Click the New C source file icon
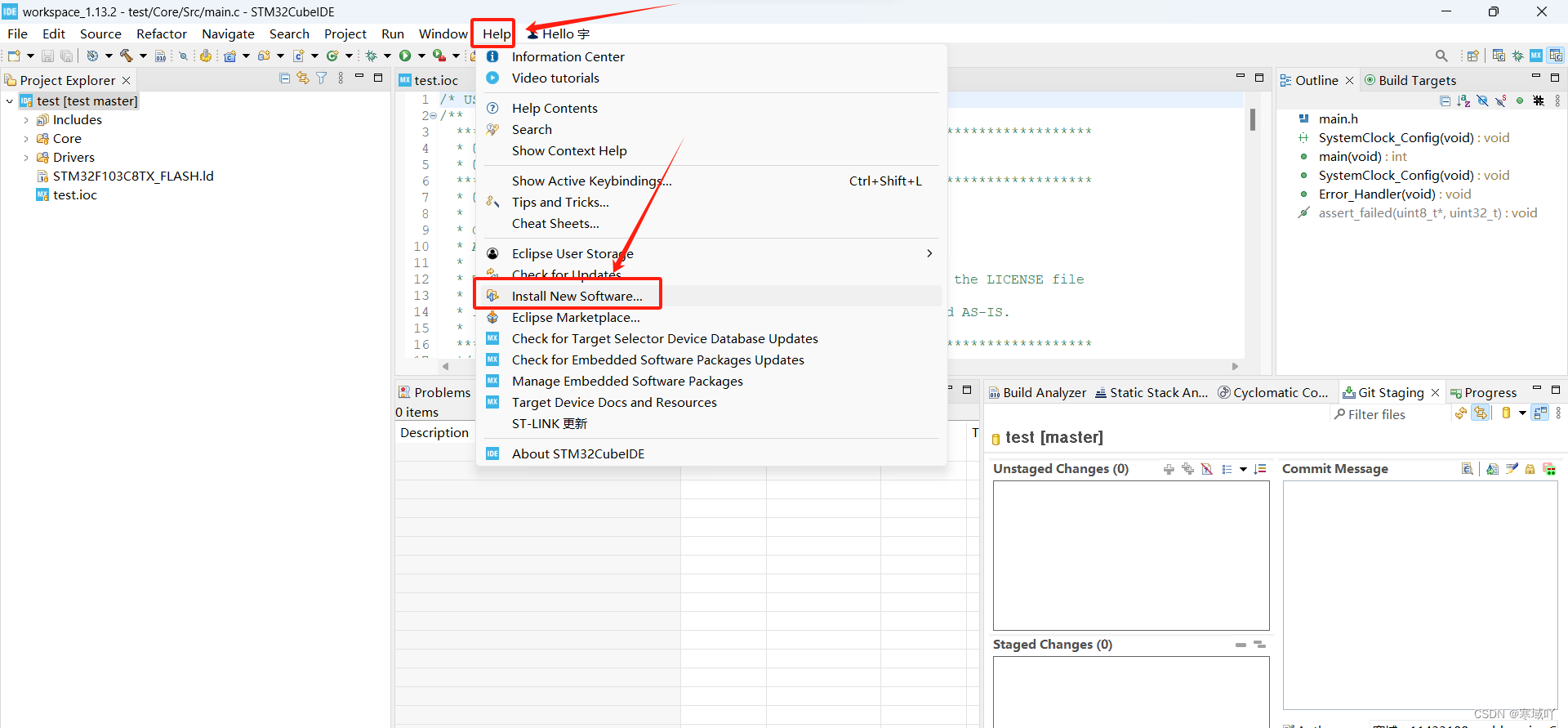1568x728 pixels. tap(298, 56)
